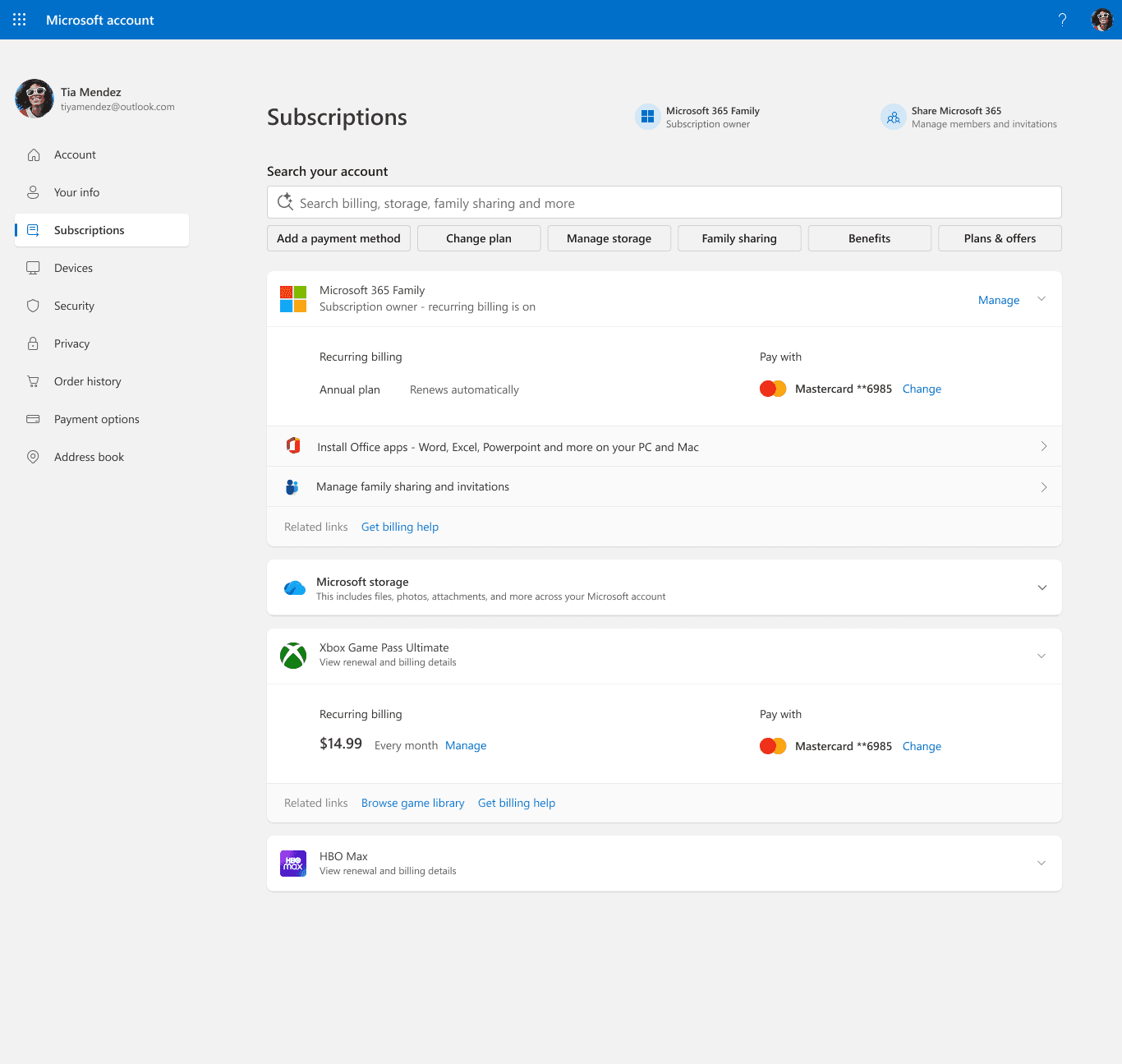This screenshot has height=1064, width=1122.
Task: Click the help question mark icon
Action: point(1062,20)
